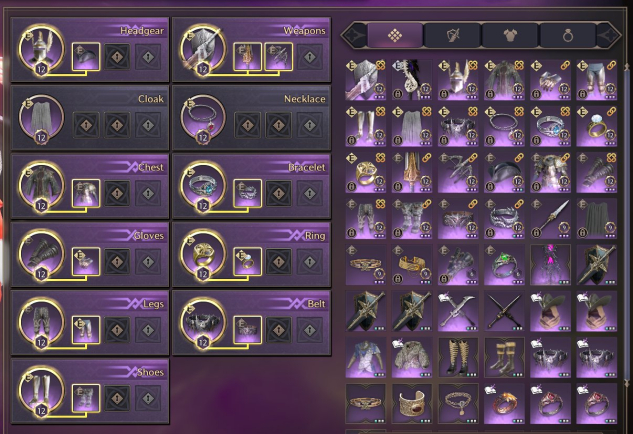Click the inventory vertical scrollbar
This screenshot has height=434, width=633.
(627, 226)
